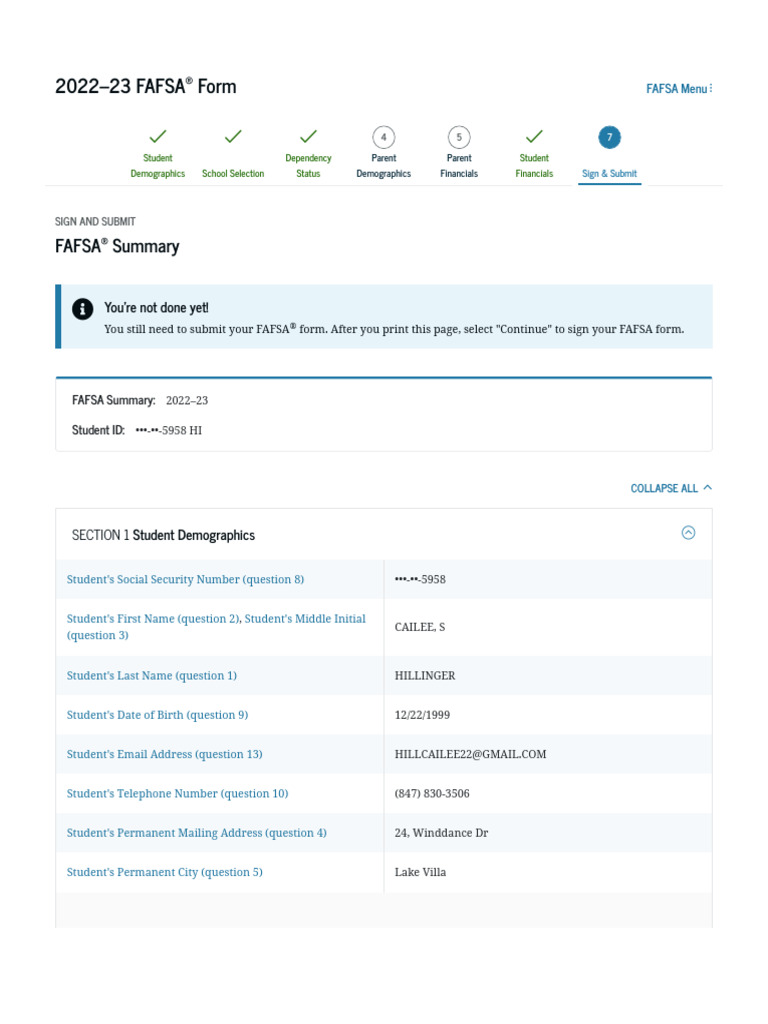Click the last name value HILLINGER
The height and width of the screenshot is (1024, 768).
425,676
